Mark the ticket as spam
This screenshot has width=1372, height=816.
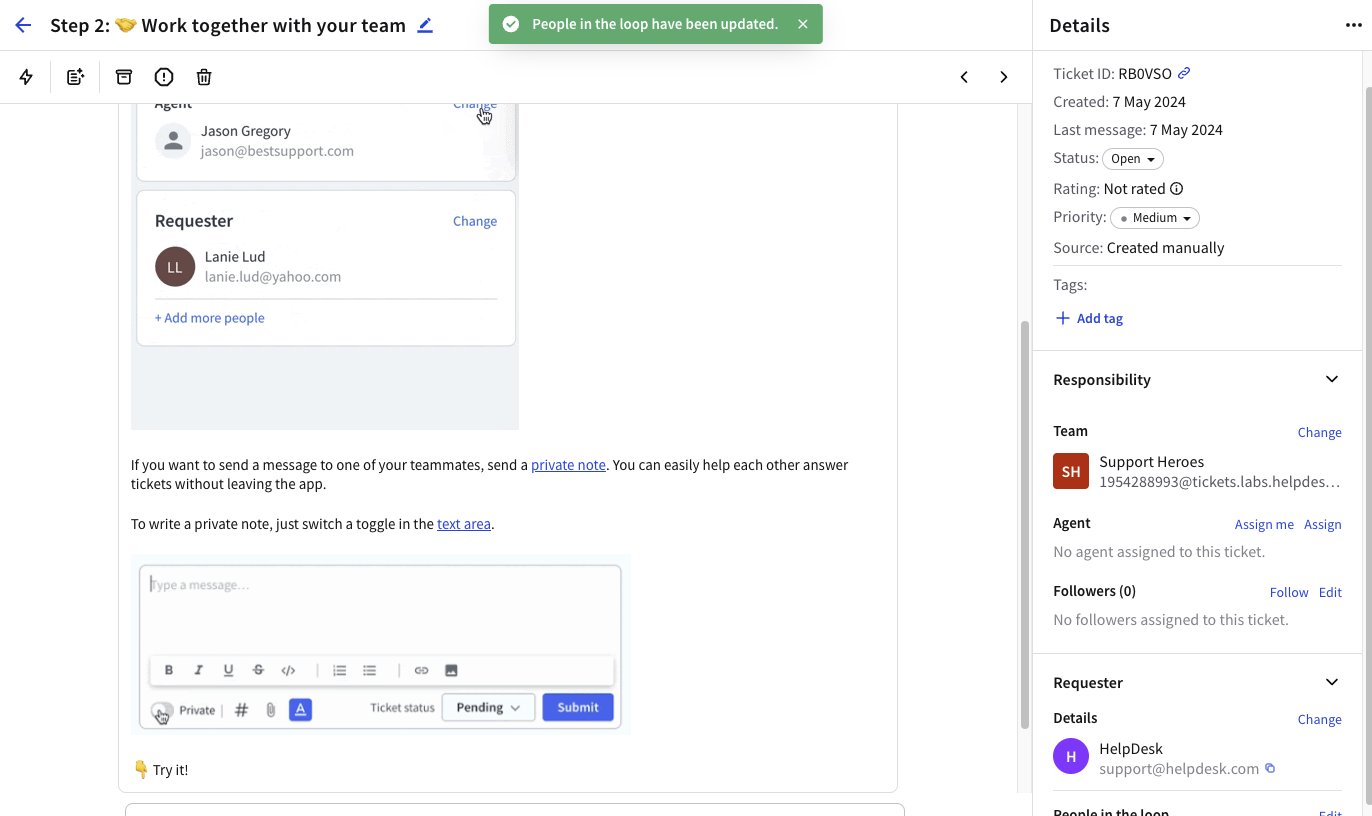click(164, 77)
